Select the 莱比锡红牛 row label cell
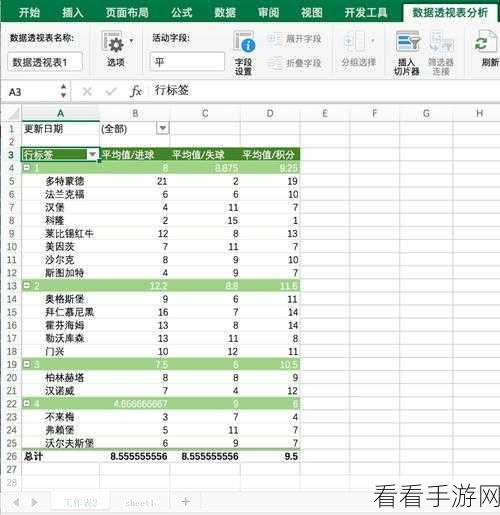 [60, 233]
